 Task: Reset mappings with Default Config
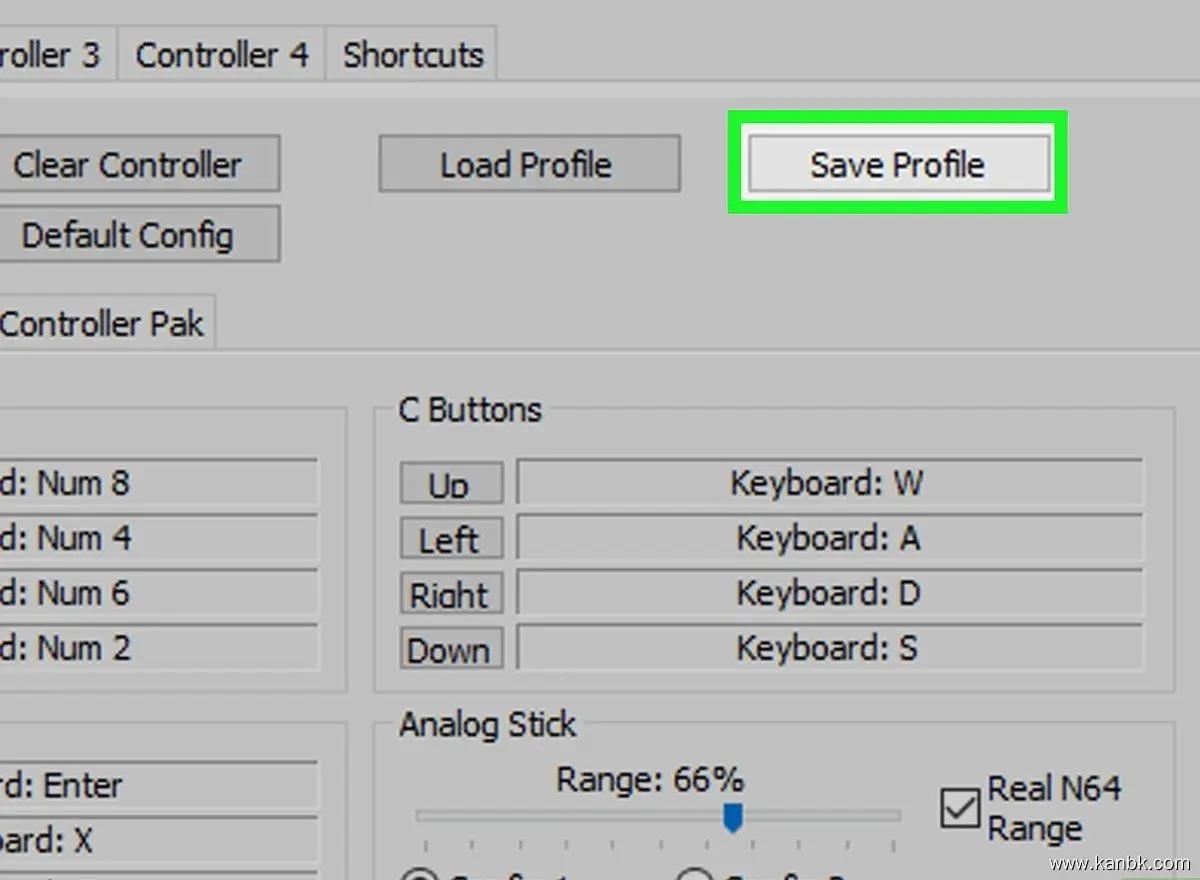pyautogui.click(x=130, y=235)
